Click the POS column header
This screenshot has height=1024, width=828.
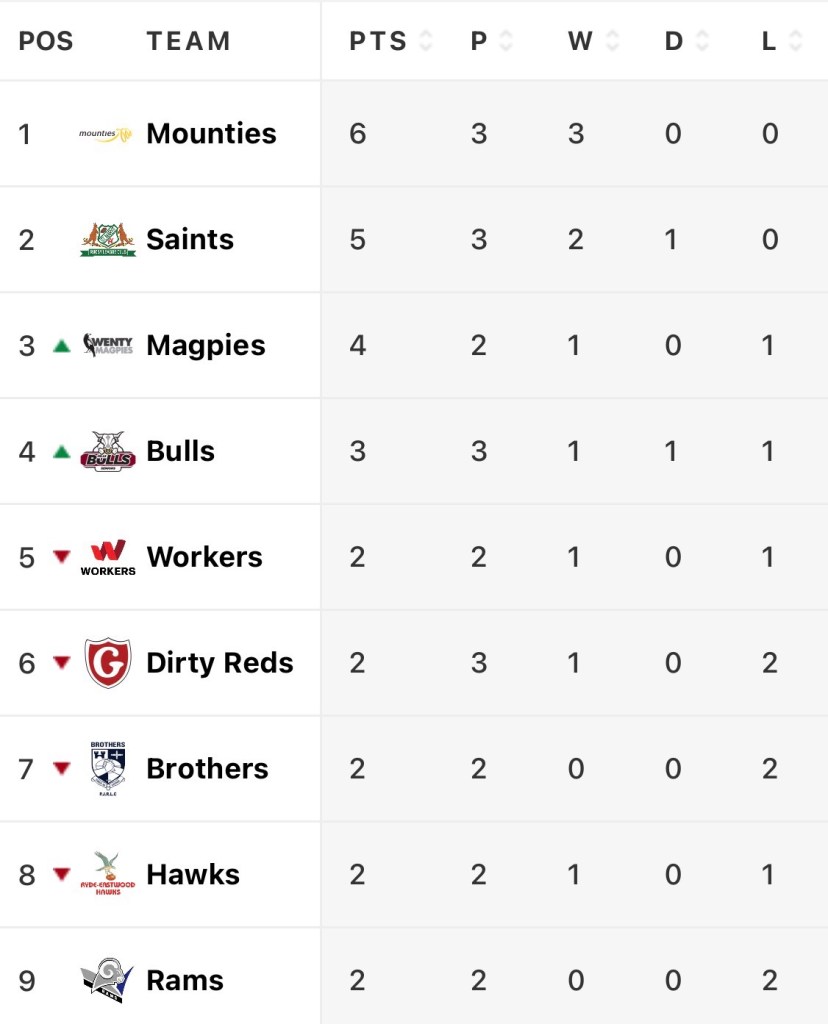(x=46, y=41)
